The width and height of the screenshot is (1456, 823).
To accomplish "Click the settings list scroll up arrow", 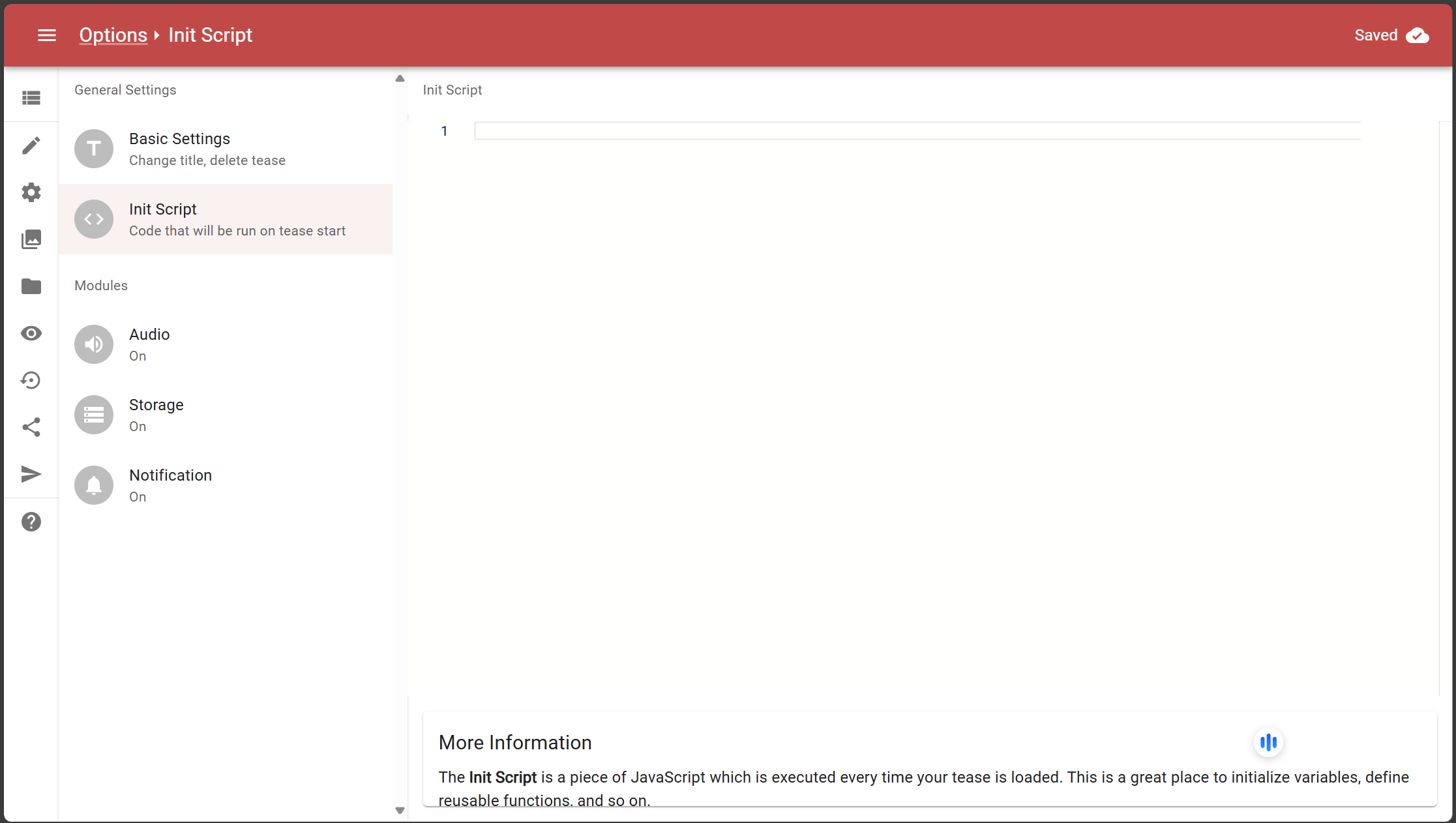I will (x=400, y=79).
